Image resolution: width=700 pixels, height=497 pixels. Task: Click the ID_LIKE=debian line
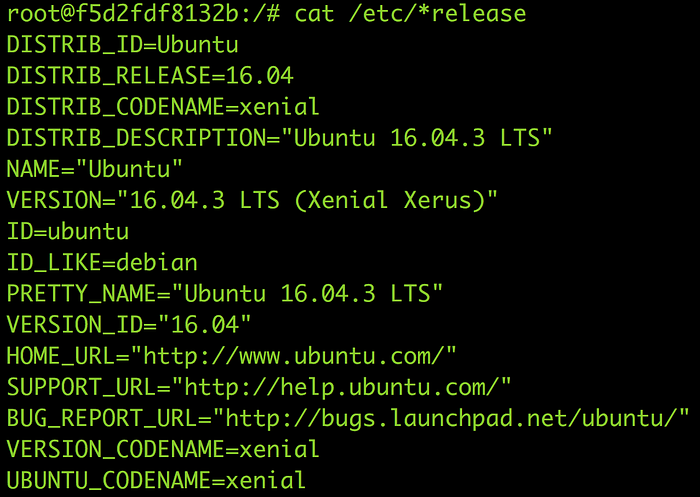coord(102,263)
